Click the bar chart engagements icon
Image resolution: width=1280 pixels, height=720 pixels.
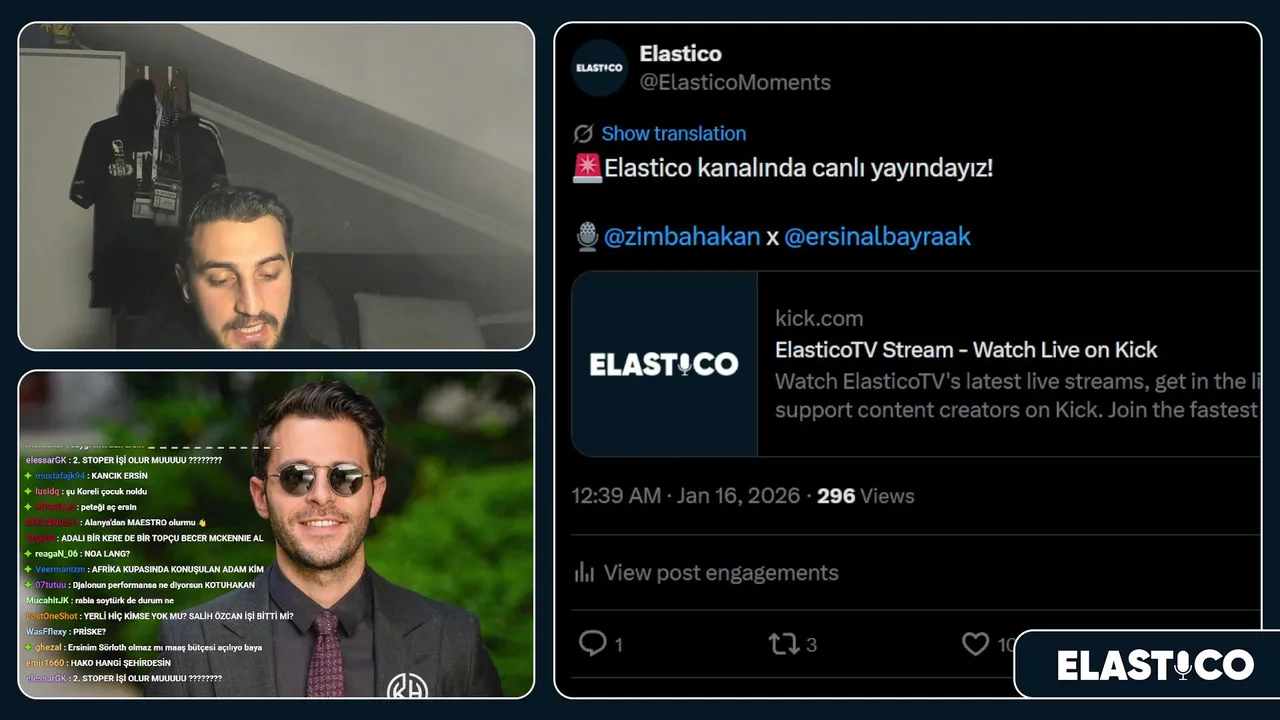584,572
